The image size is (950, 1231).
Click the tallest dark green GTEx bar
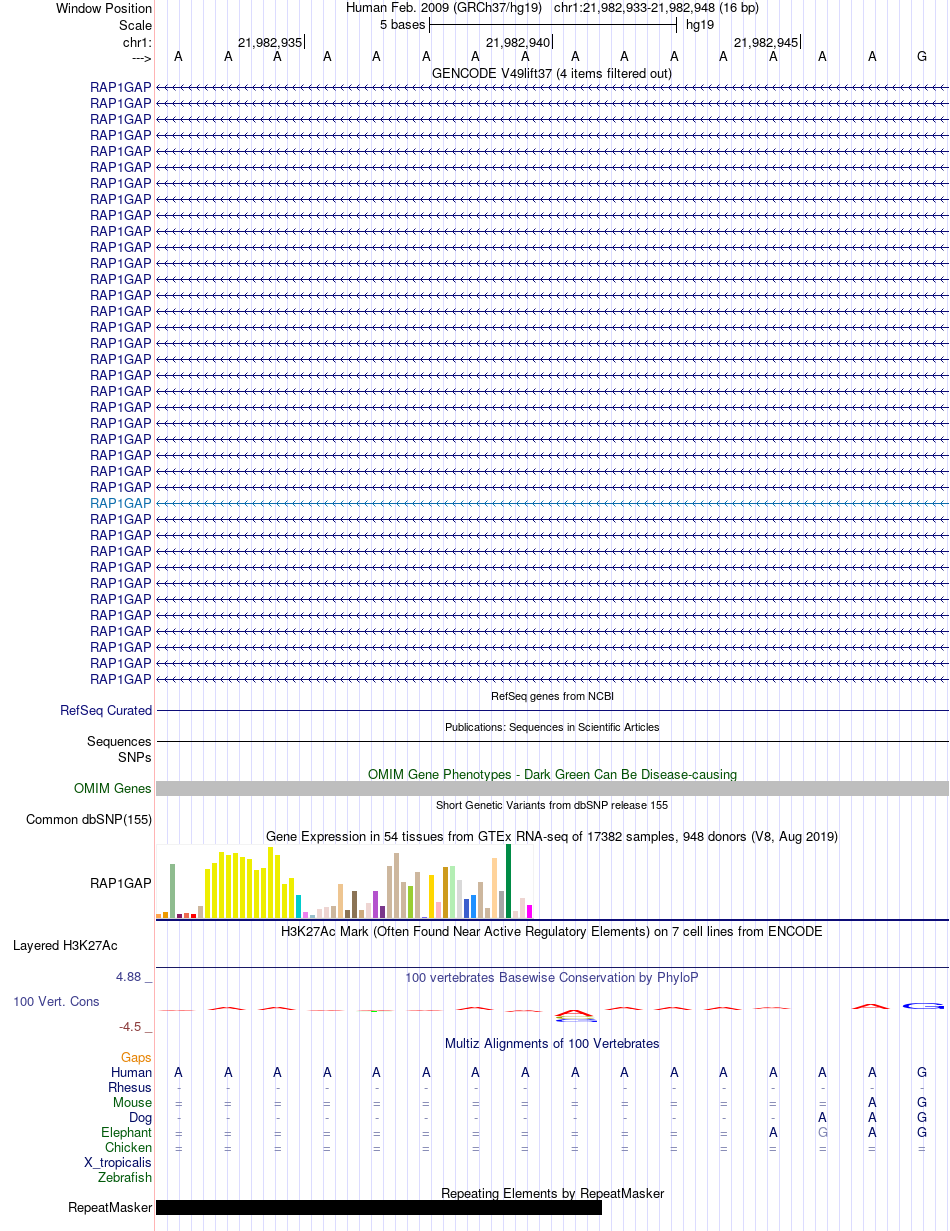[509, 881]
